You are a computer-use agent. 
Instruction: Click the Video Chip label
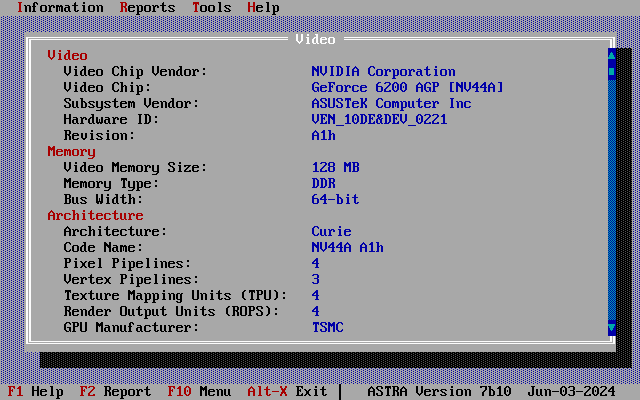[107, 87]
